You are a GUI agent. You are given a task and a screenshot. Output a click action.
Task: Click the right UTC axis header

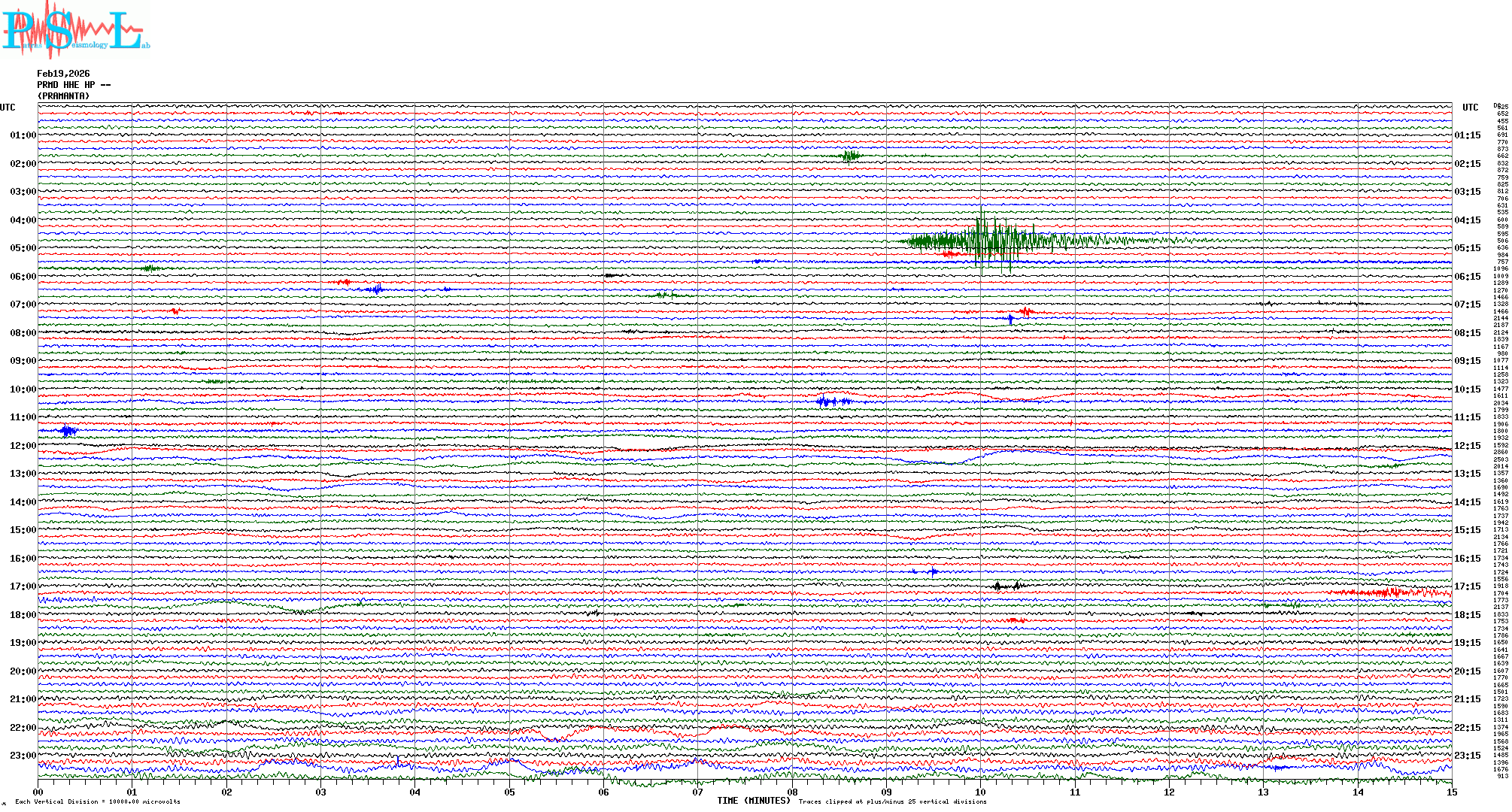(x=1470, y=108)
